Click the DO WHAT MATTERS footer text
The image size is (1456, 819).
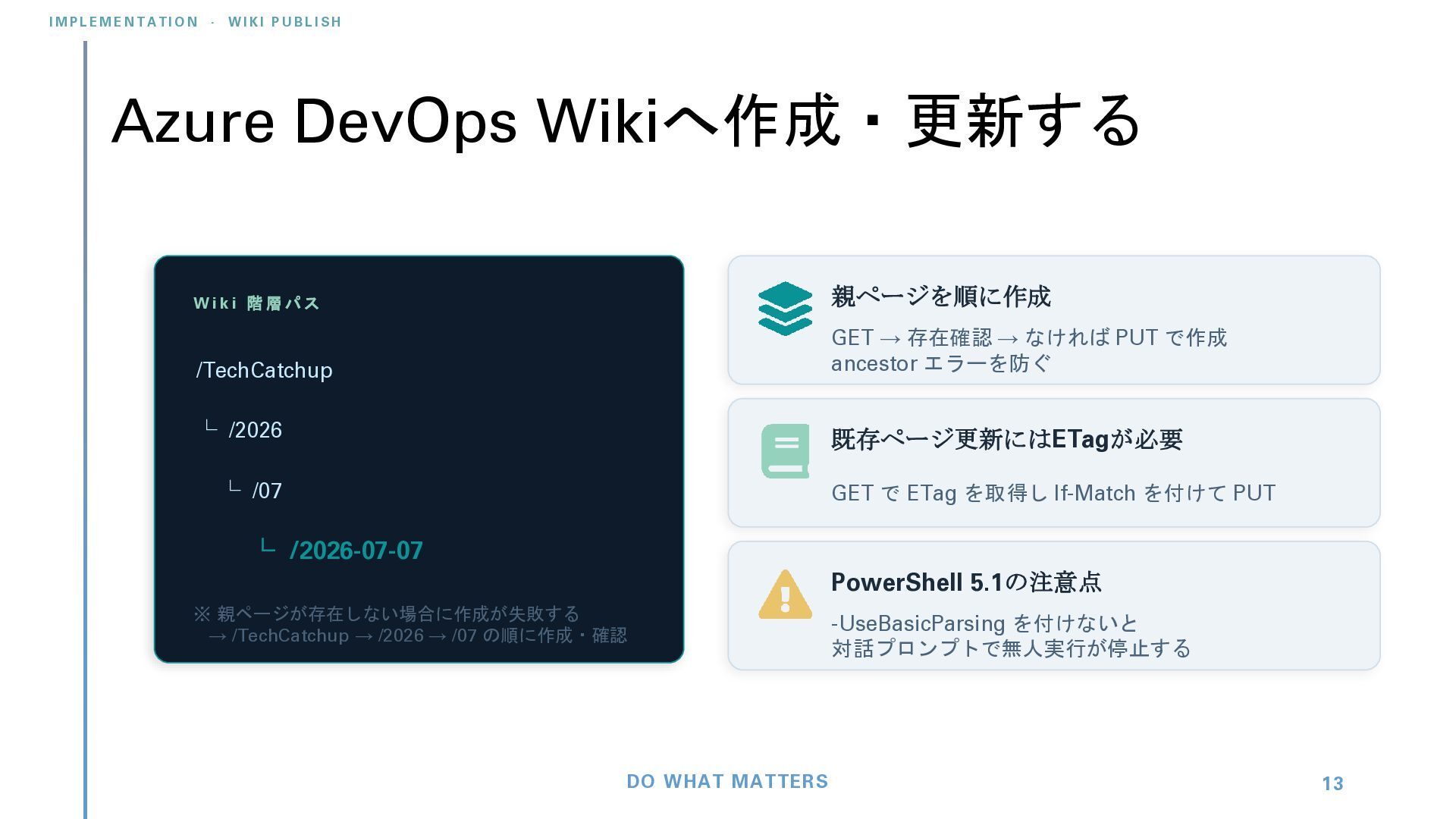[x=727, y=782]
